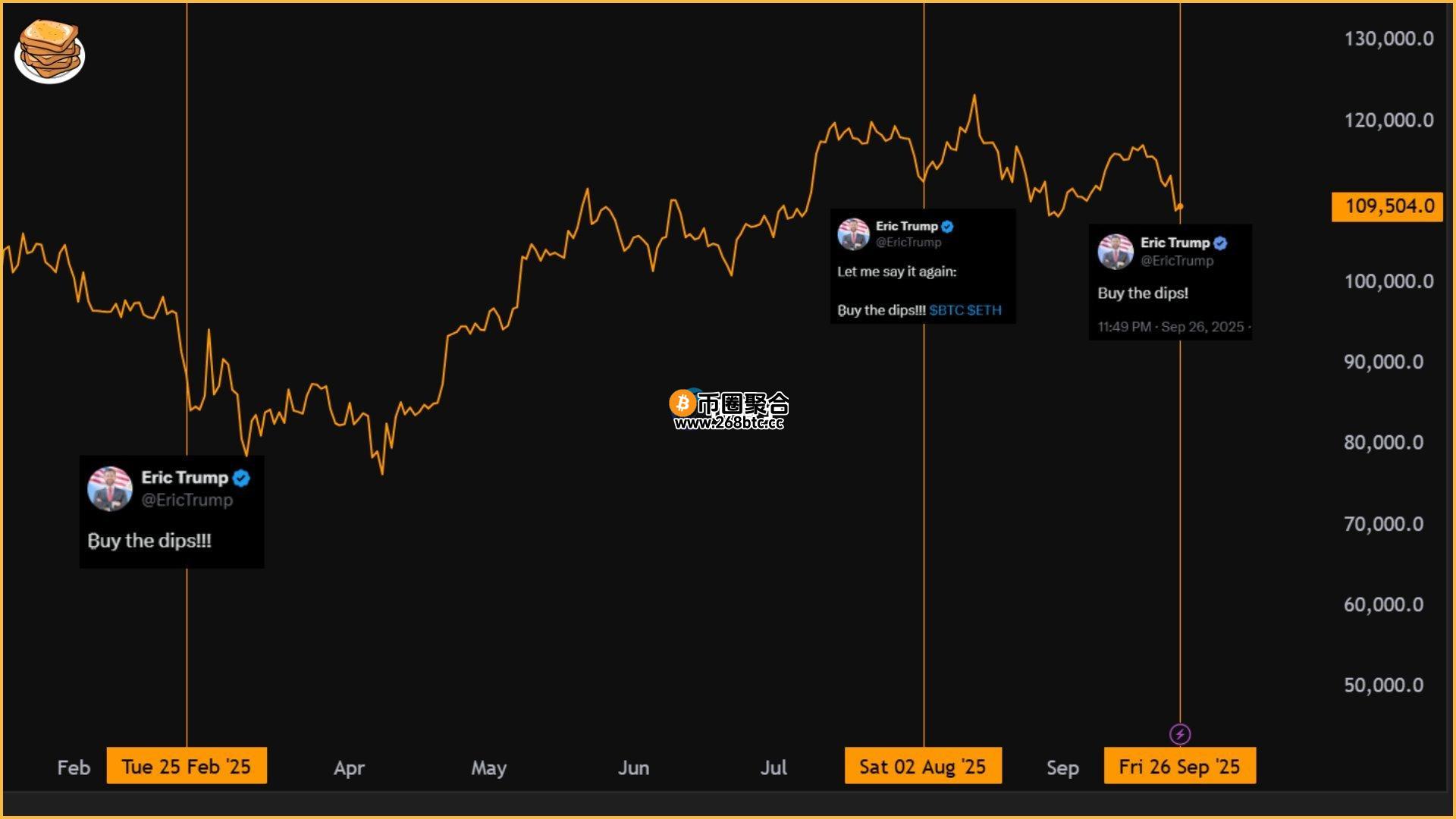Click the $BTC cashtag link

[x=946, y=310]
